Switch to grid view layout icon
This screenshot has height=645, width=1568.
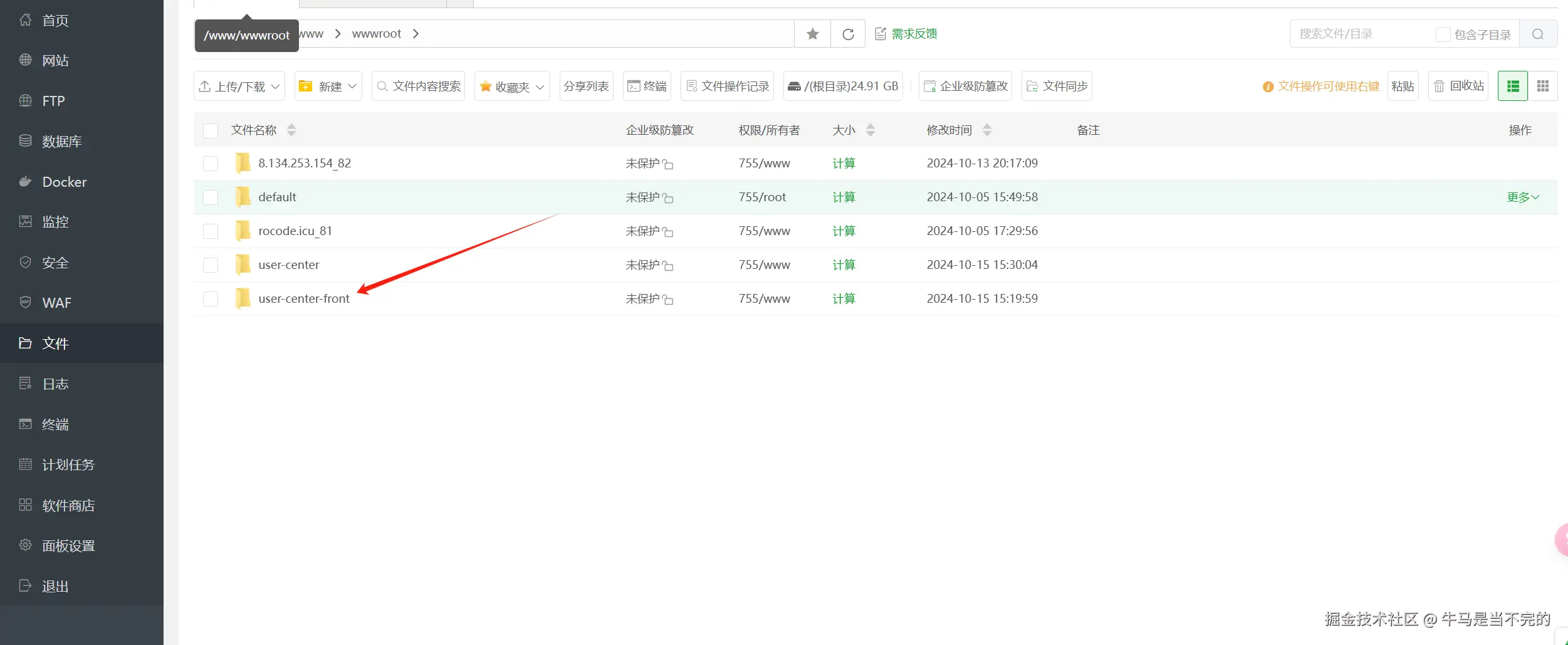point(1543,86)
